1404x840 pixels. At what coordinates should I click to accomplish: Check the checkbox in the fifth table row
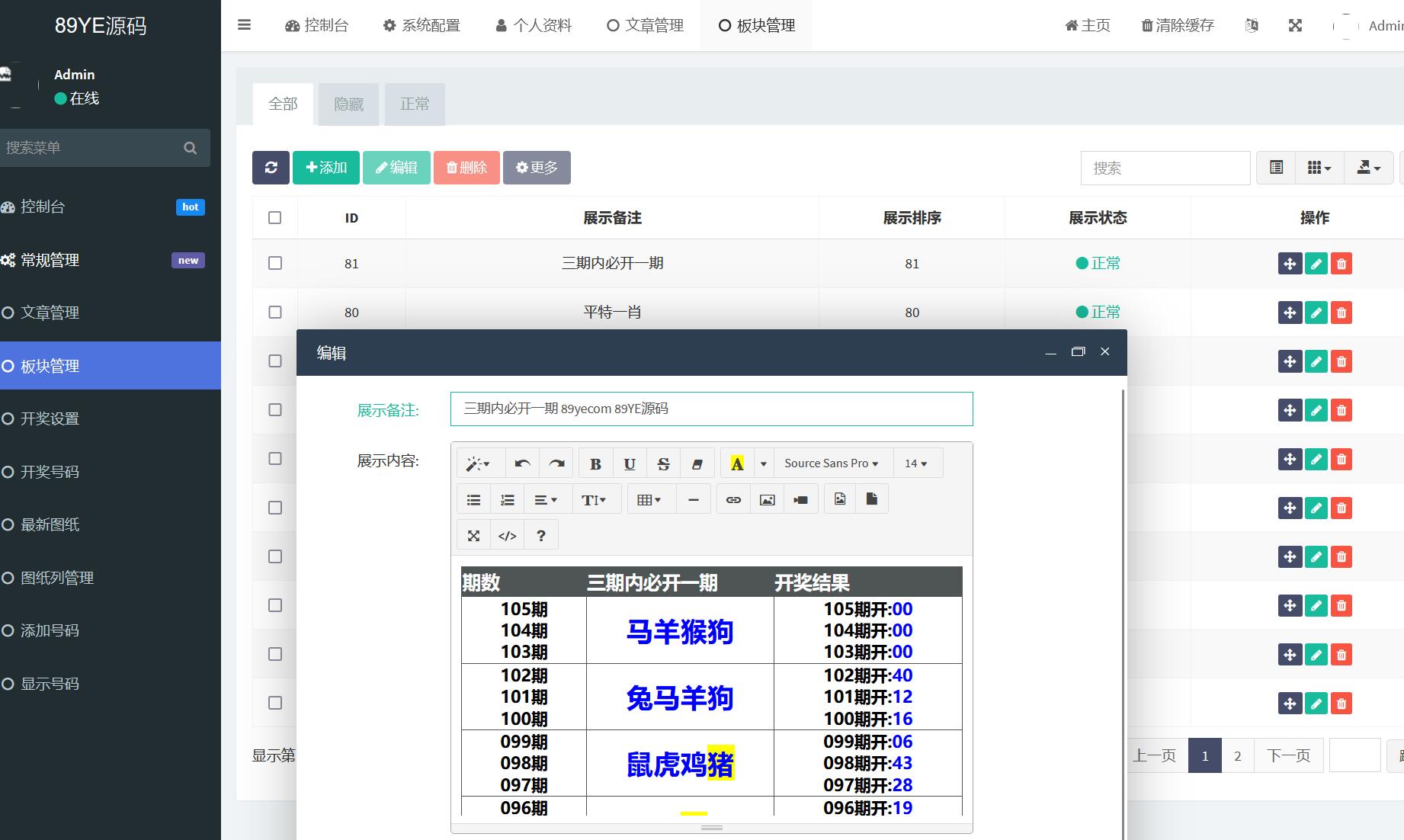click(x=275, y=458)
